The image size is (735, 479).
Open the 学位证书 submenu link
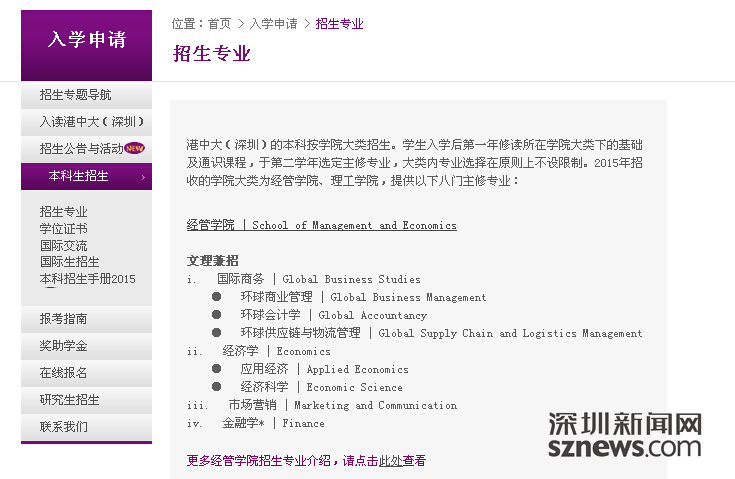(63, 229)
